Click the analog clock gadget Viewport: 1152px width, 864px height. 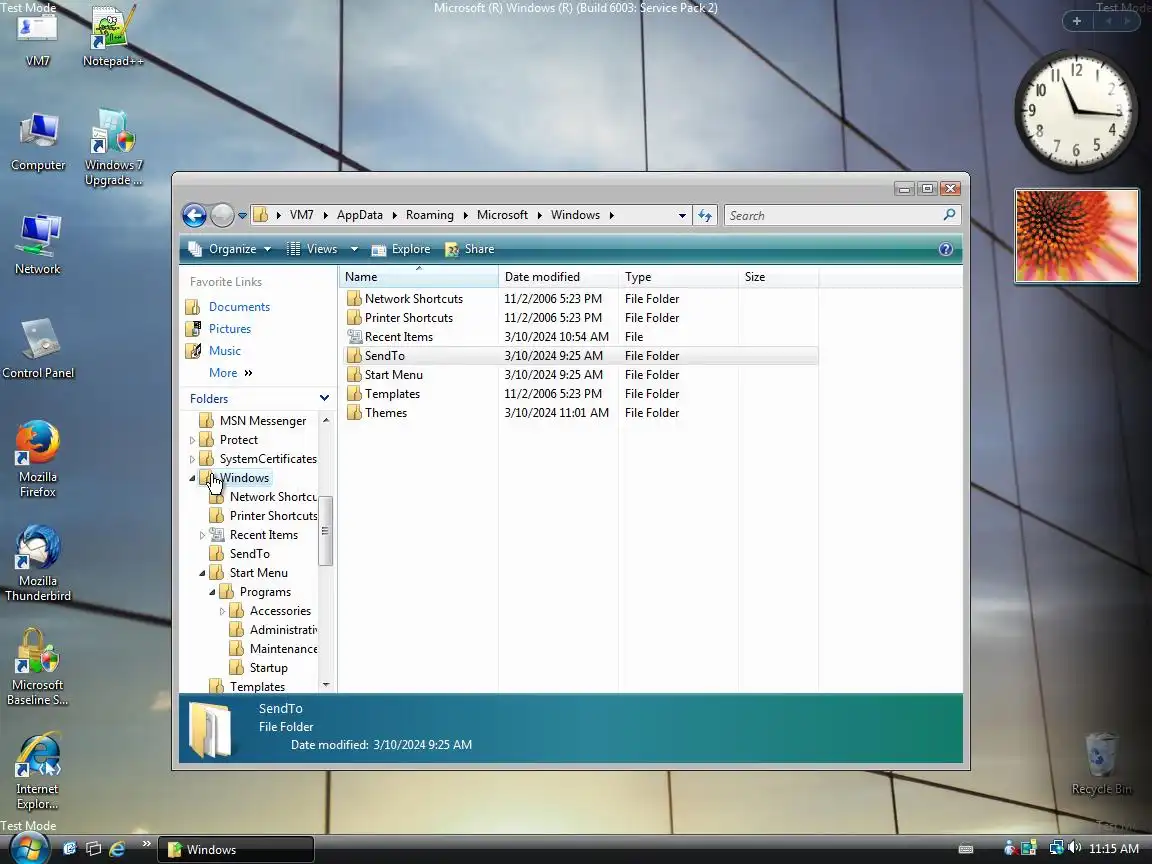tap(1076, 111)
